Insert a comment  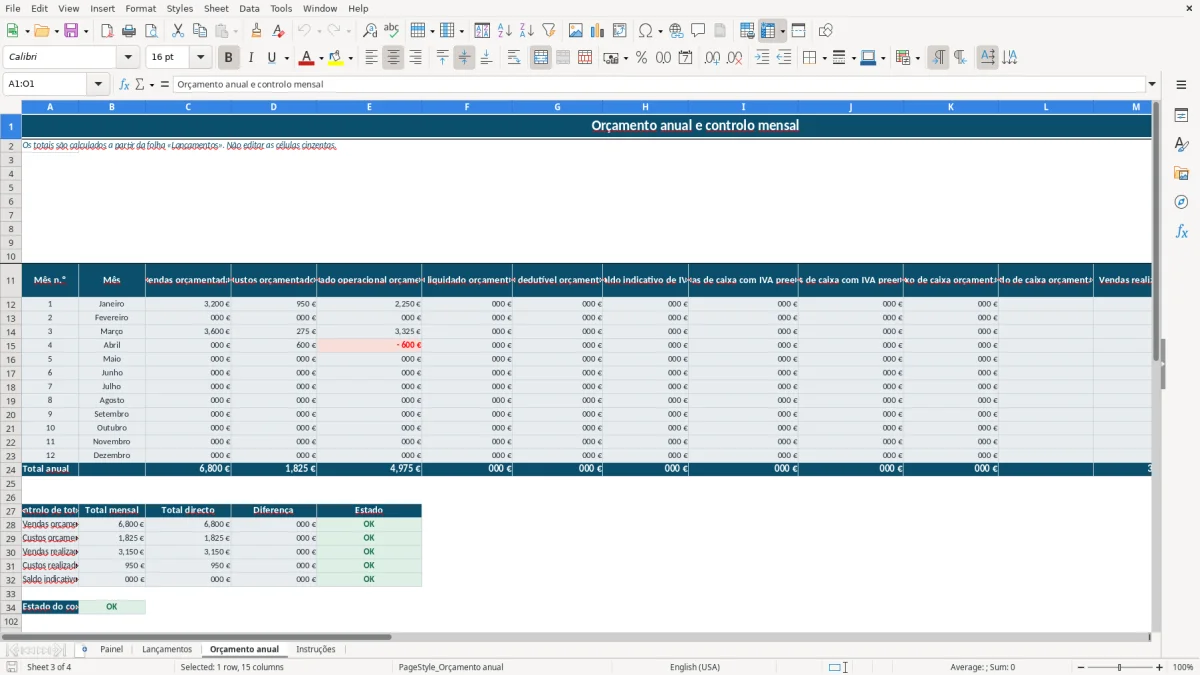tap(698, 31)
